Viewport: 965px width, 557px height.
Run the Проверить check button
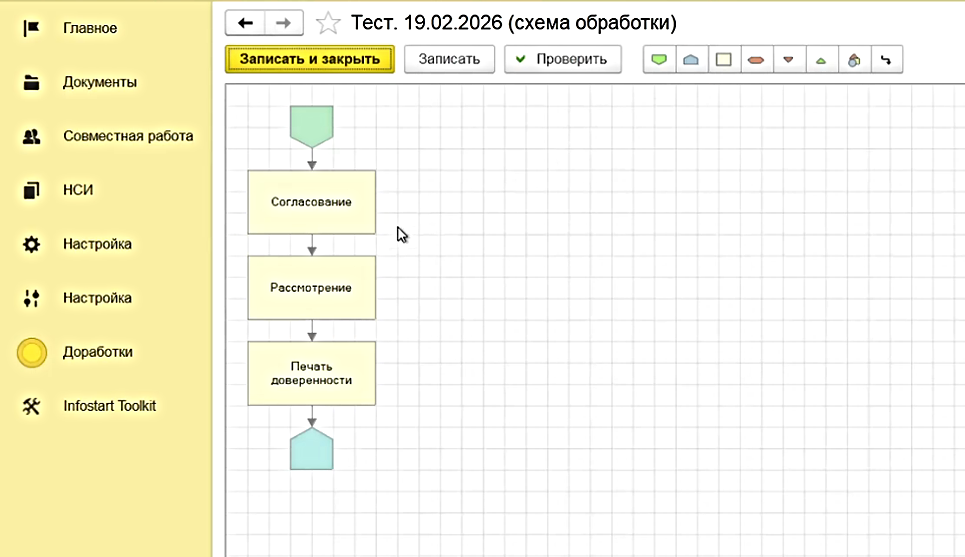point(562,59)
